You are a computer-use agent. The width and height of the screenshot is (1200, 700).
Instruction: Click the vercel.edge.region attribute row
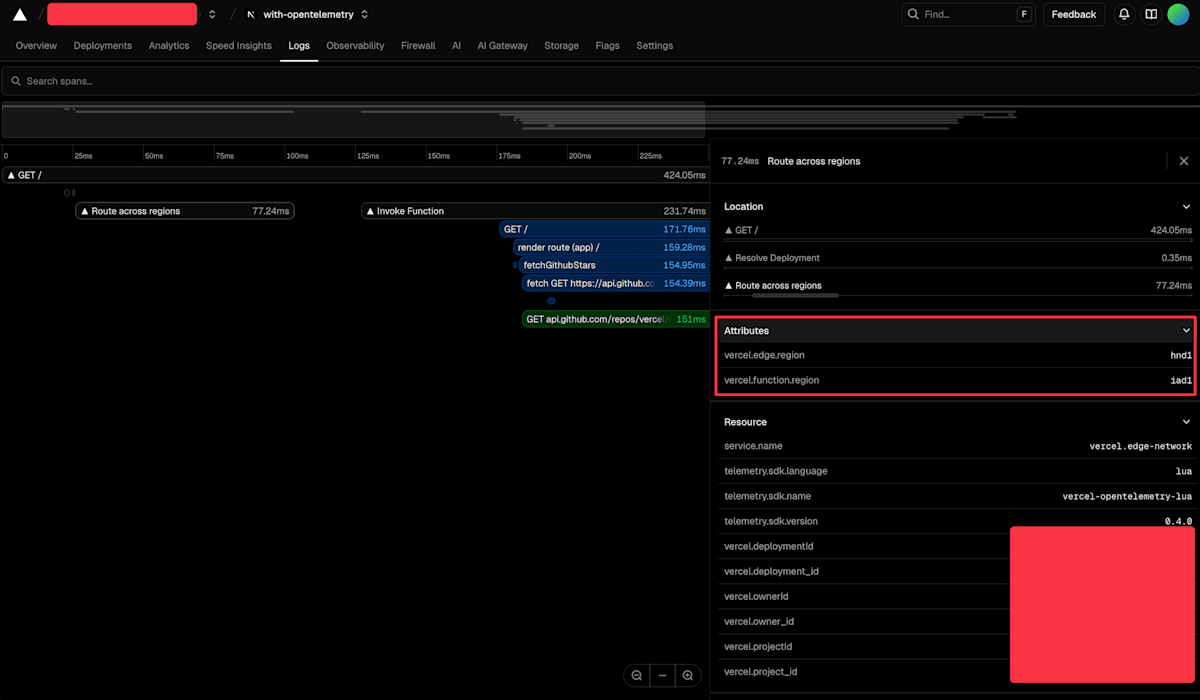pos(958,355)
